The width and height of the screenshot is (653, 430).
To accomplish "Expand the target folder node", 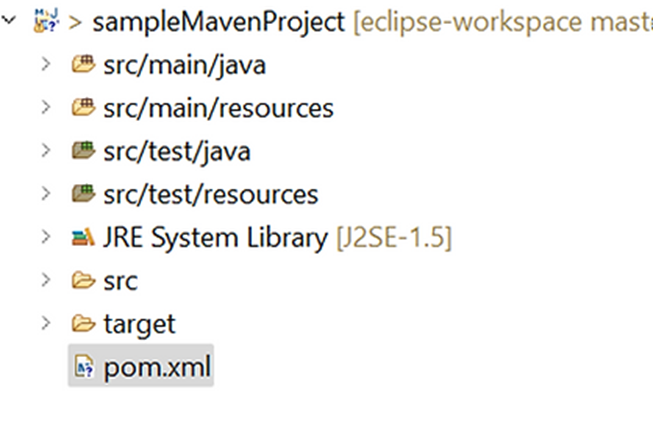I will pos(46,323).
